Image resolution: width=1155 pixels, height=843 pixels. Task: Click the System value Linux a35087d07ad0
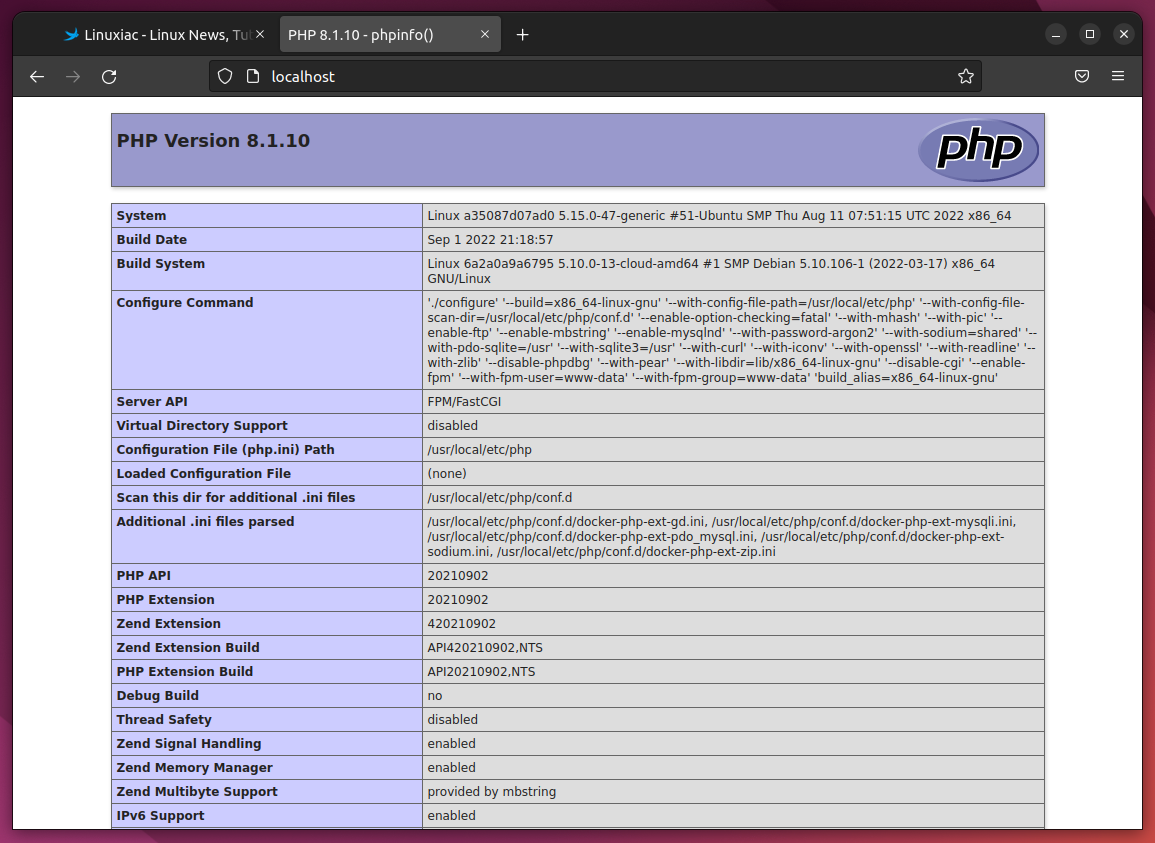click(719, 216)
